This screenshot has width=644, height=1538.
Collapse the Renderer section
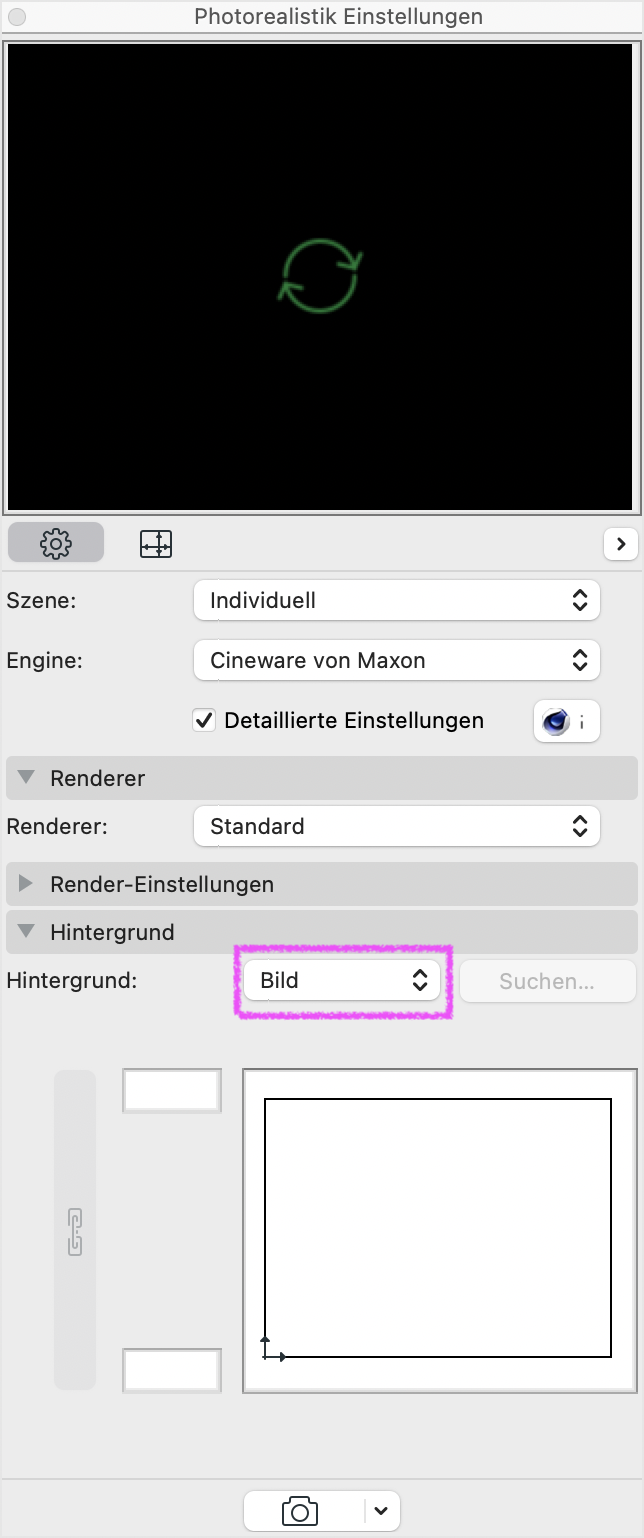pos(322,778)
